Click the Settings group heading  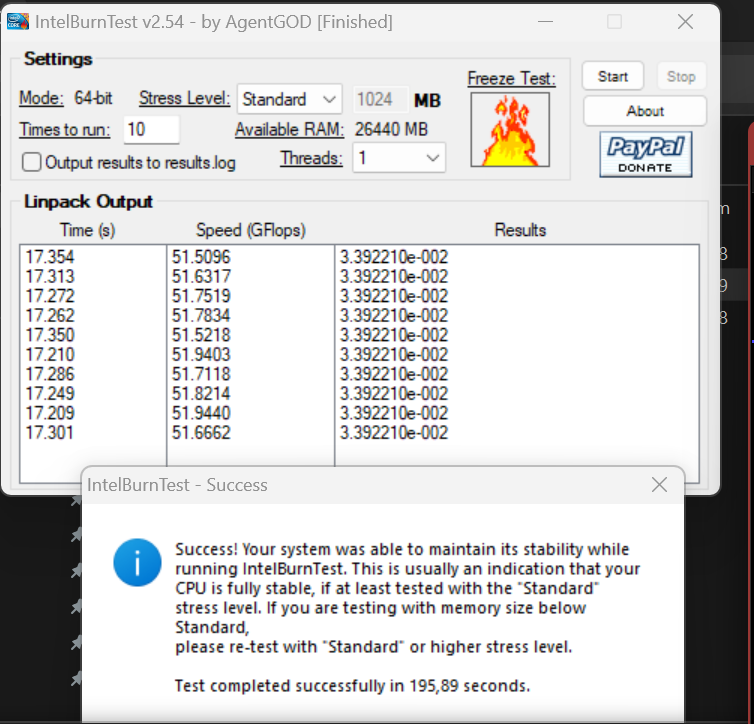tap(58, 59)
